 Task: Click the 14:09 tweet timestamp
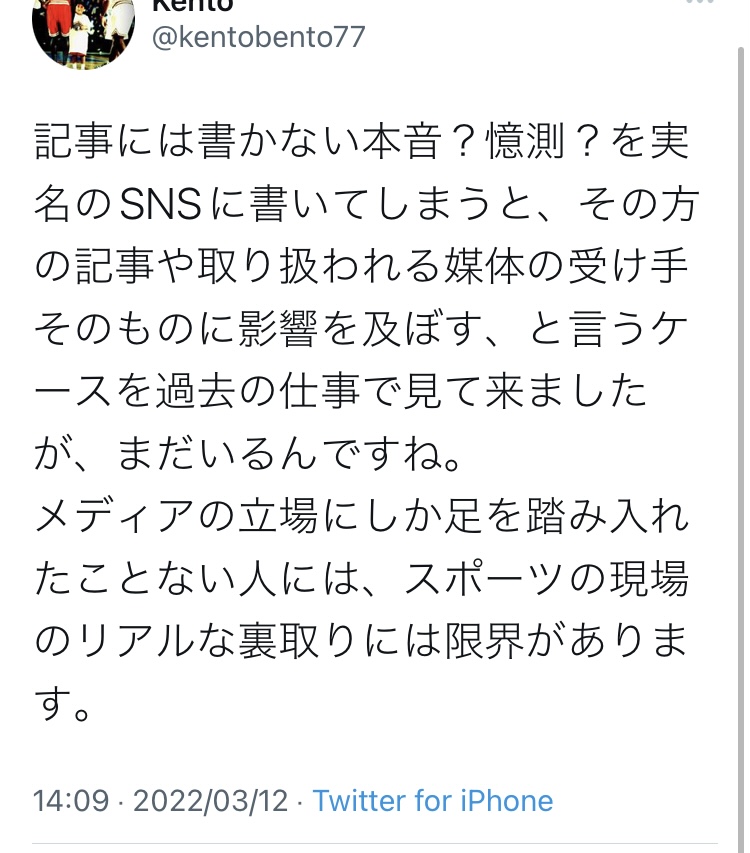click(71, 801)
